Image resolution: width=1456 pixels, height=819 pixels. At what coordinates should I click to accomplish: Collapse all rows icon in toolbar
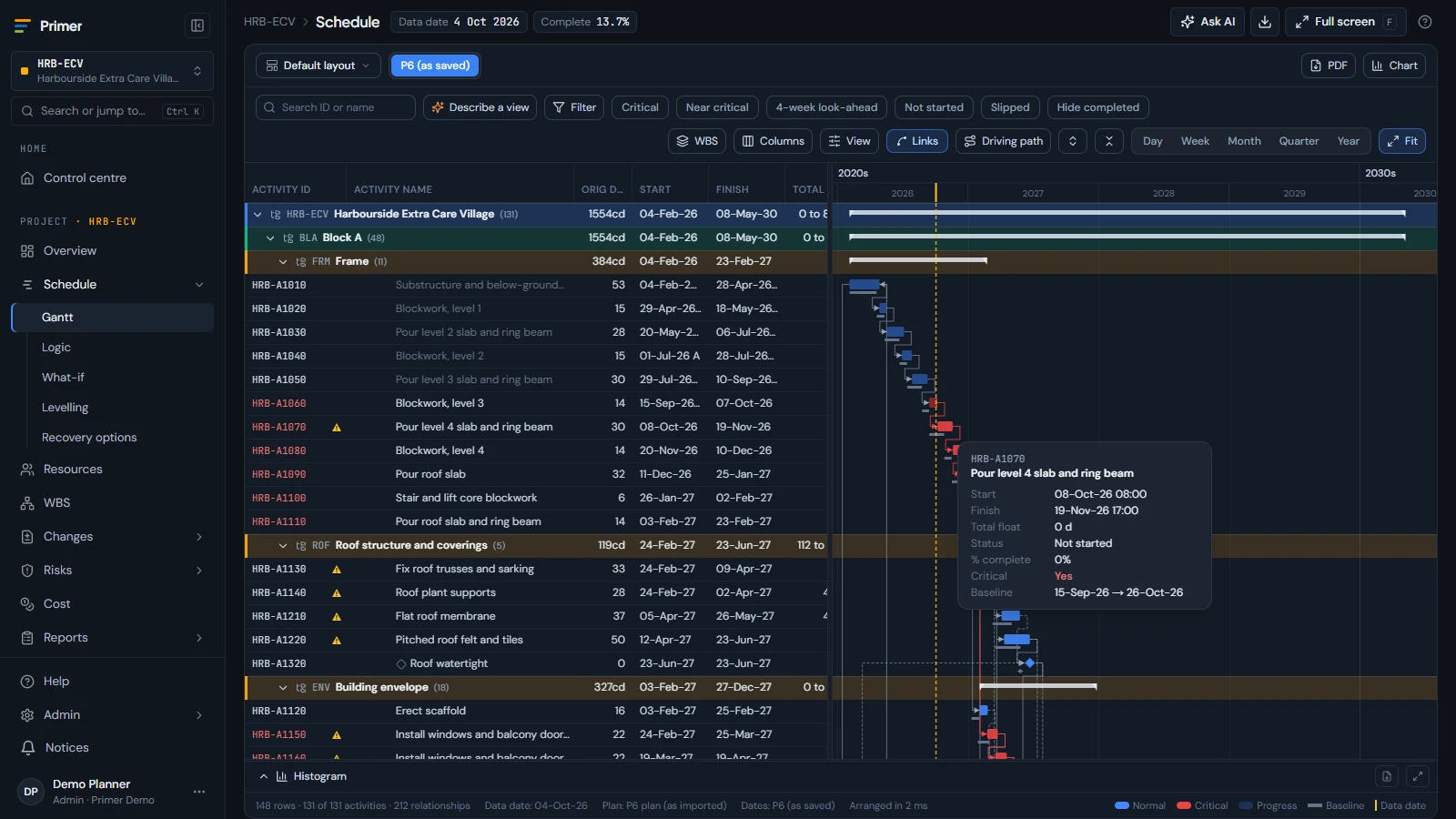[1108, 141]
